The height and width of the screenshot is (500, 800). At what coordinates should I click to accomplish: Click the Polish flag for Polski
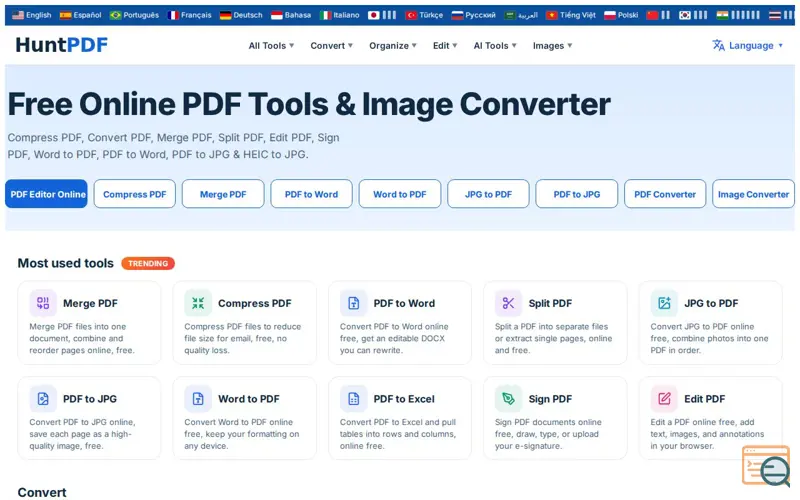tap(610, 15)
